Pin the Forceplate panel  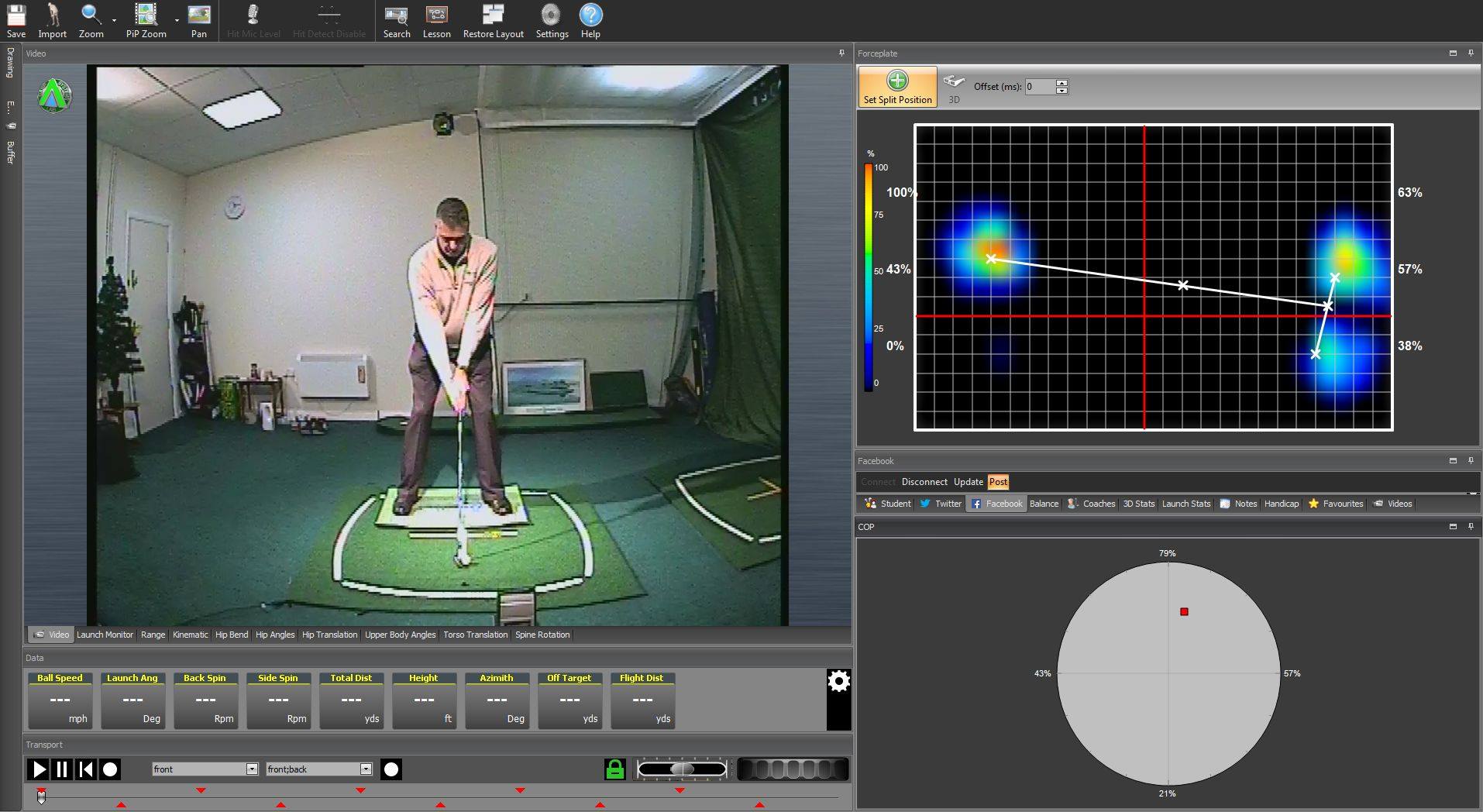click(x=1471, y=53)
